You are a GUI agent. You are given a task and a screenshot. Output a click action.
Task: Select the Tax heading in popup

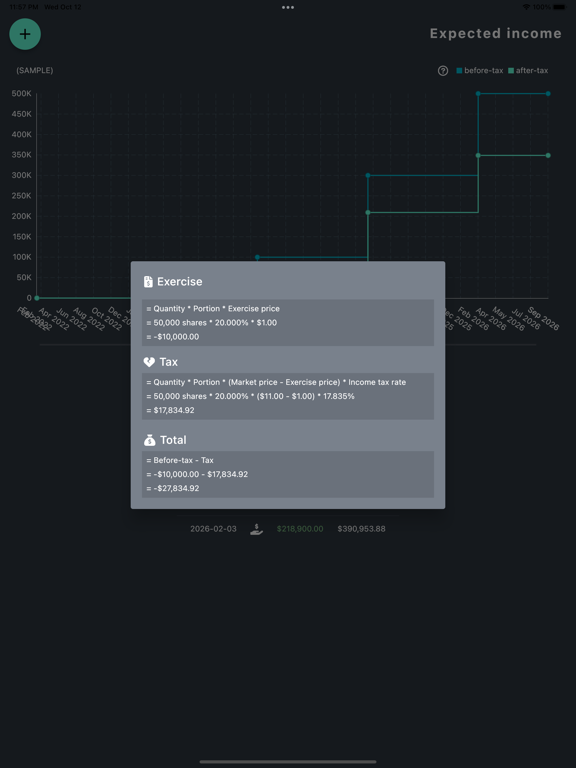click(168, 362)
